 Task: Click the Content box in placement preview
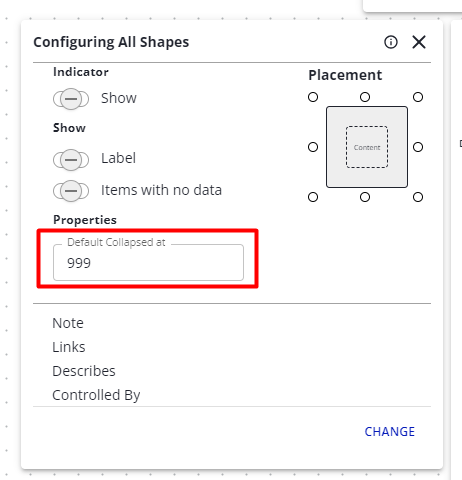coord(367,147)
